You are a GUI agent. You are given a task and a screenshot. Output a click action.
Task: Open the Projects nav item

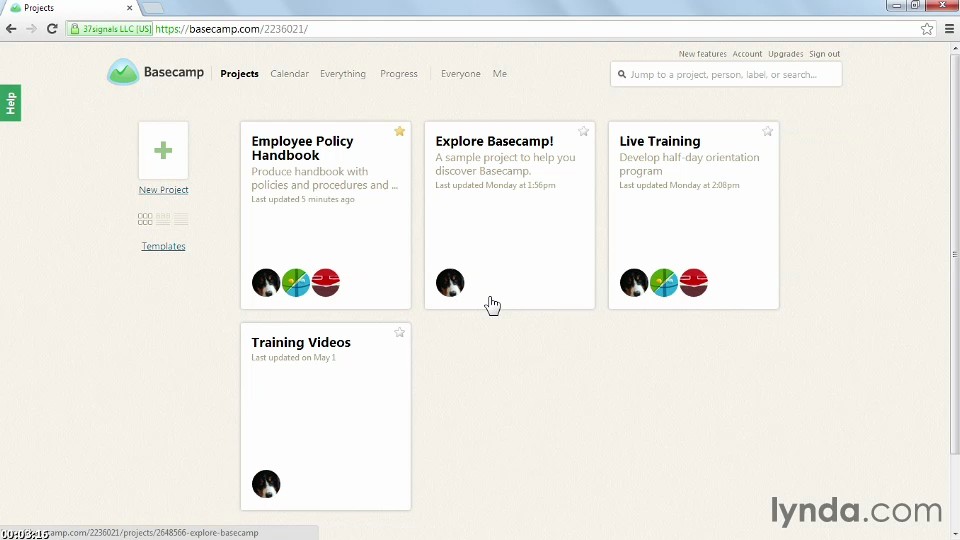click(x=239, y=73)
